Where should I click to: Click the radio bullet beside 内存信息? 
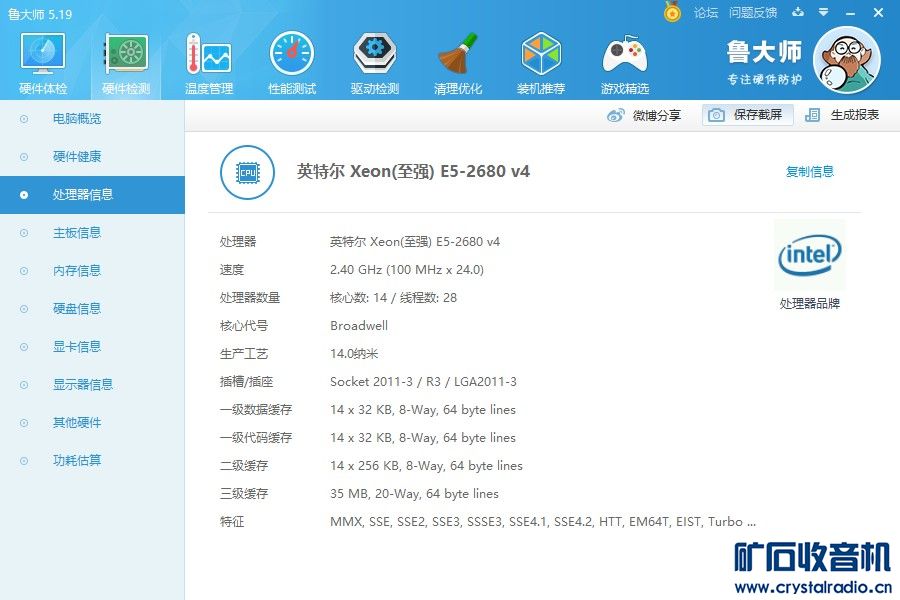pos(24,270)
